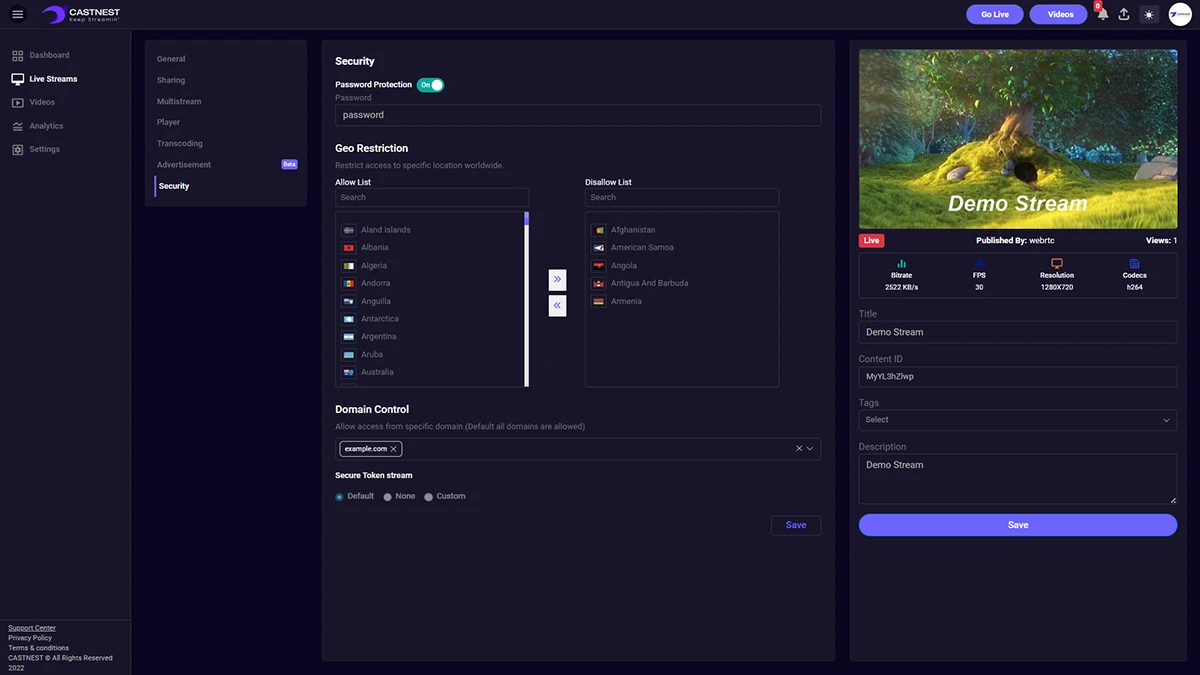The image size is (1200, 675).
Task: Click the Codecs document icon
Action: tap(1134, 264)
